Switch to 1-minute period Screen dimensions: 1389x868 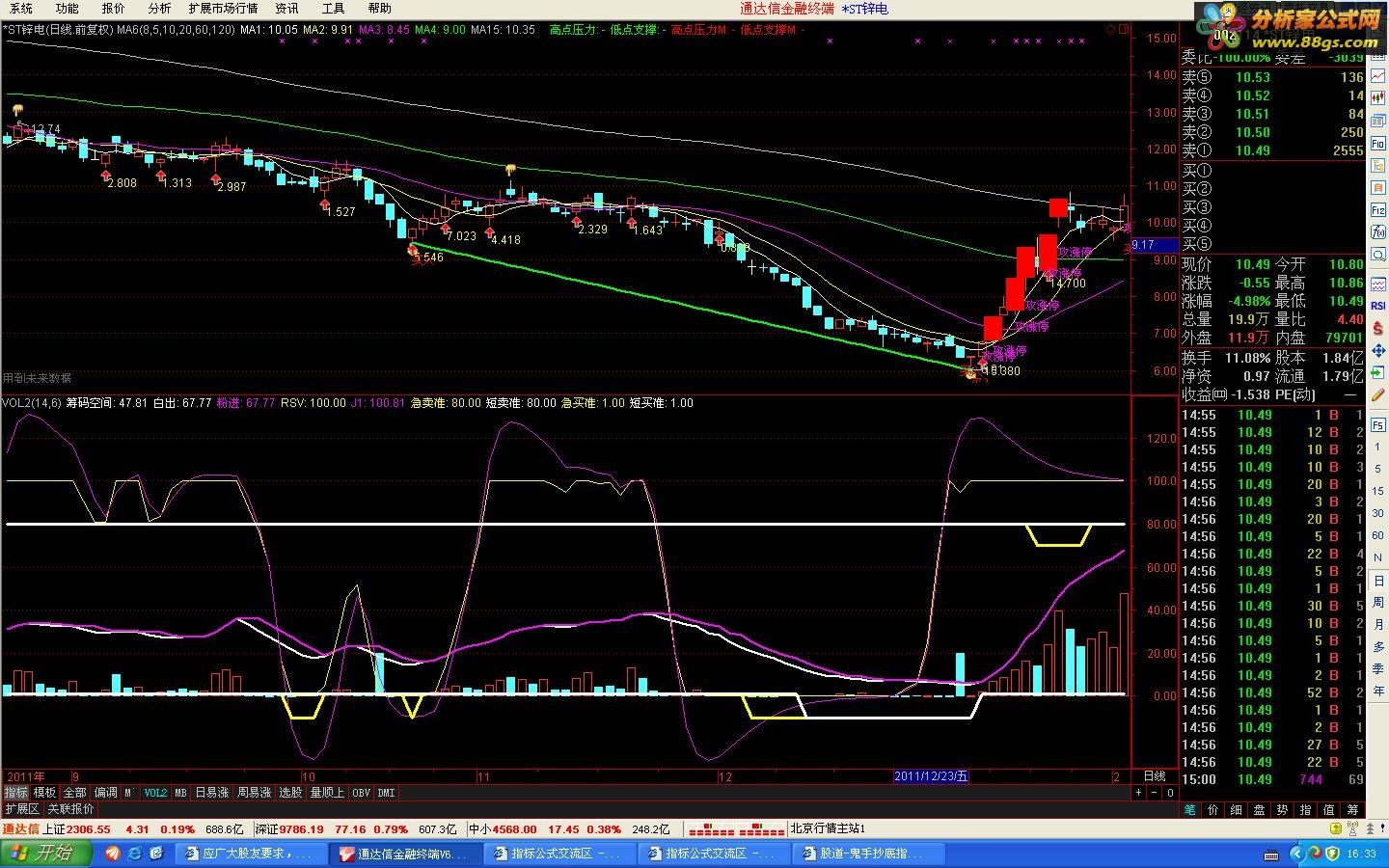pyautogui.click(x=1378, y=445)
